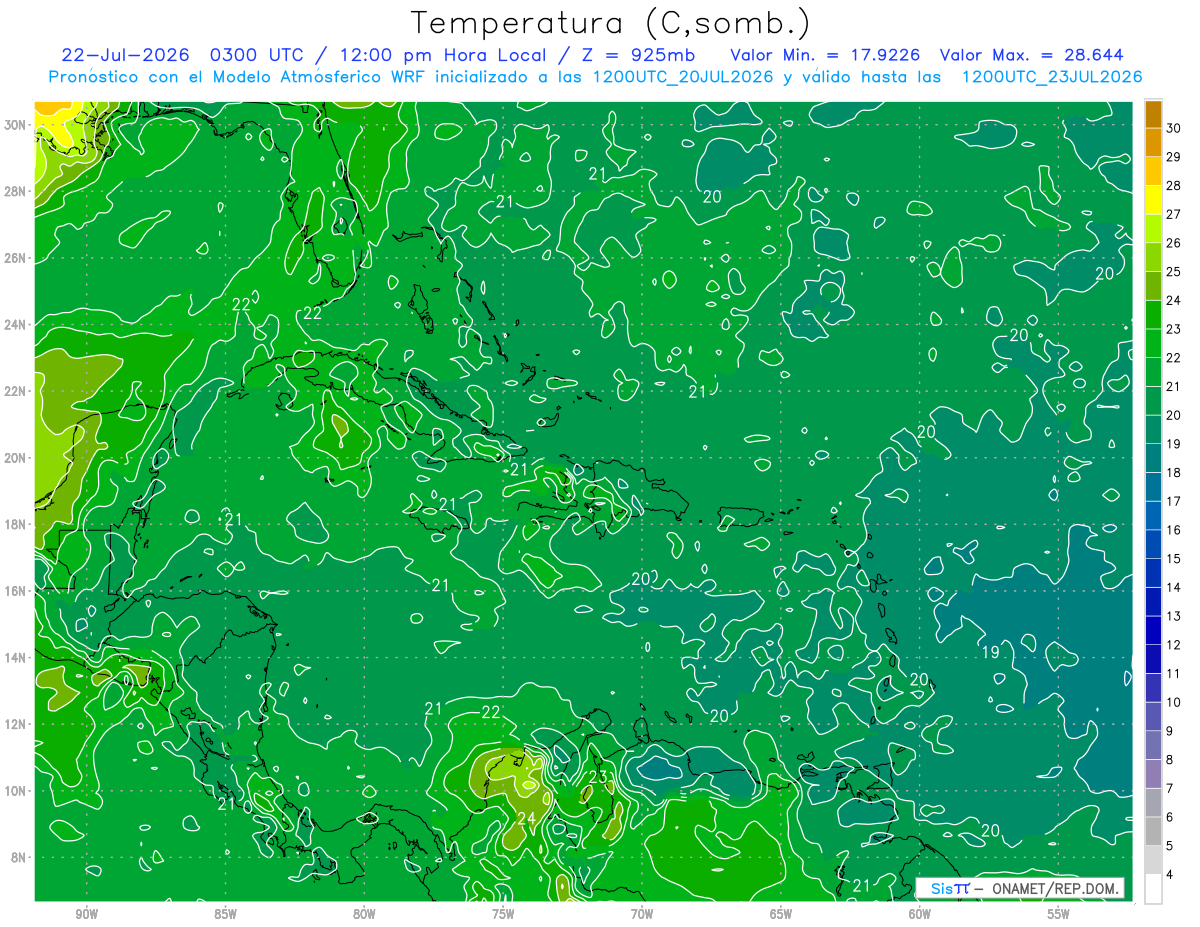This screenshot has width=1200, height=927.
Task: Click the legend scale value '25'
Action: point(1174,271)
